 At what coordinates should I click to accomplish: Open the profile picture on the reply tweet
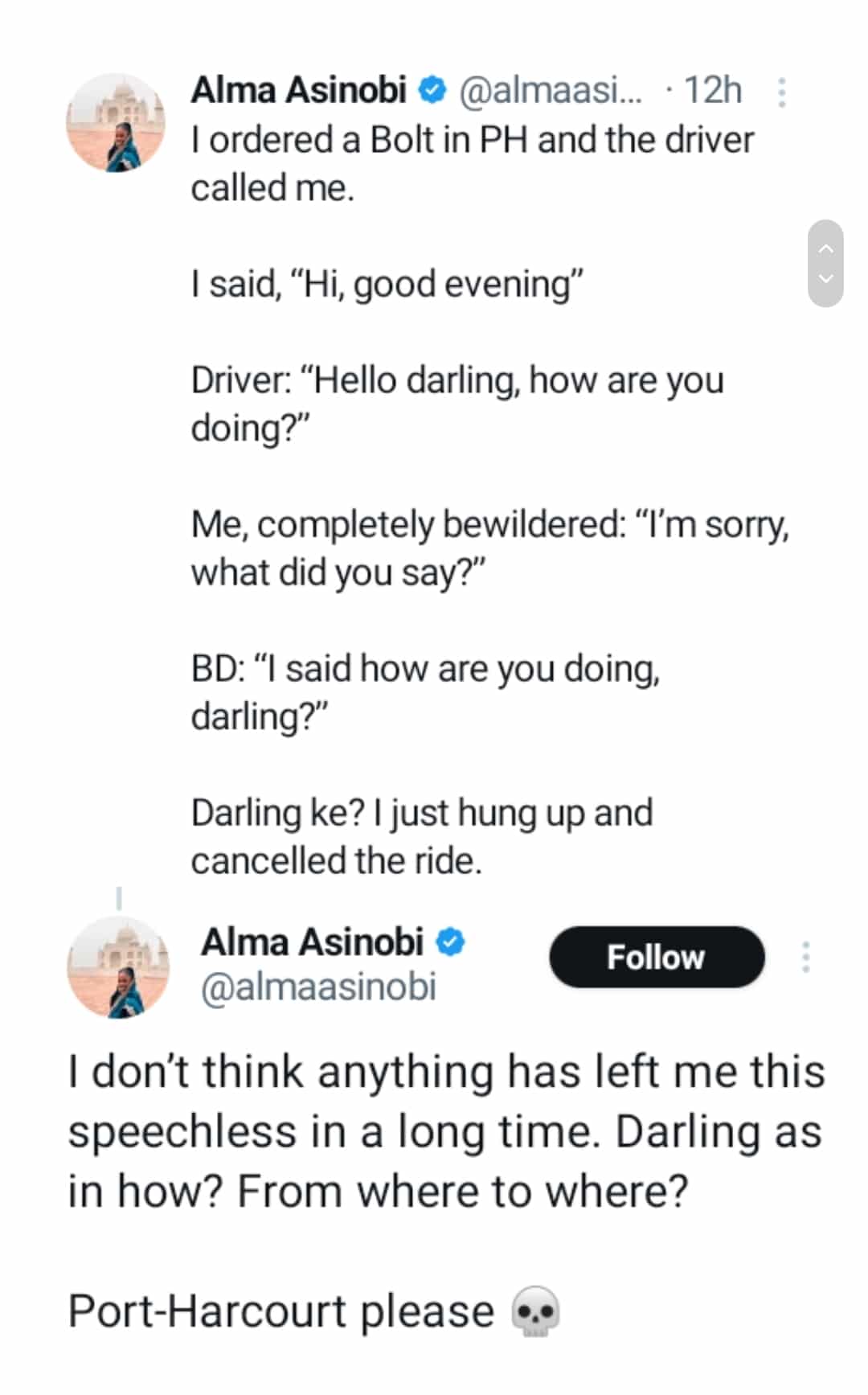tap(118, 966)
